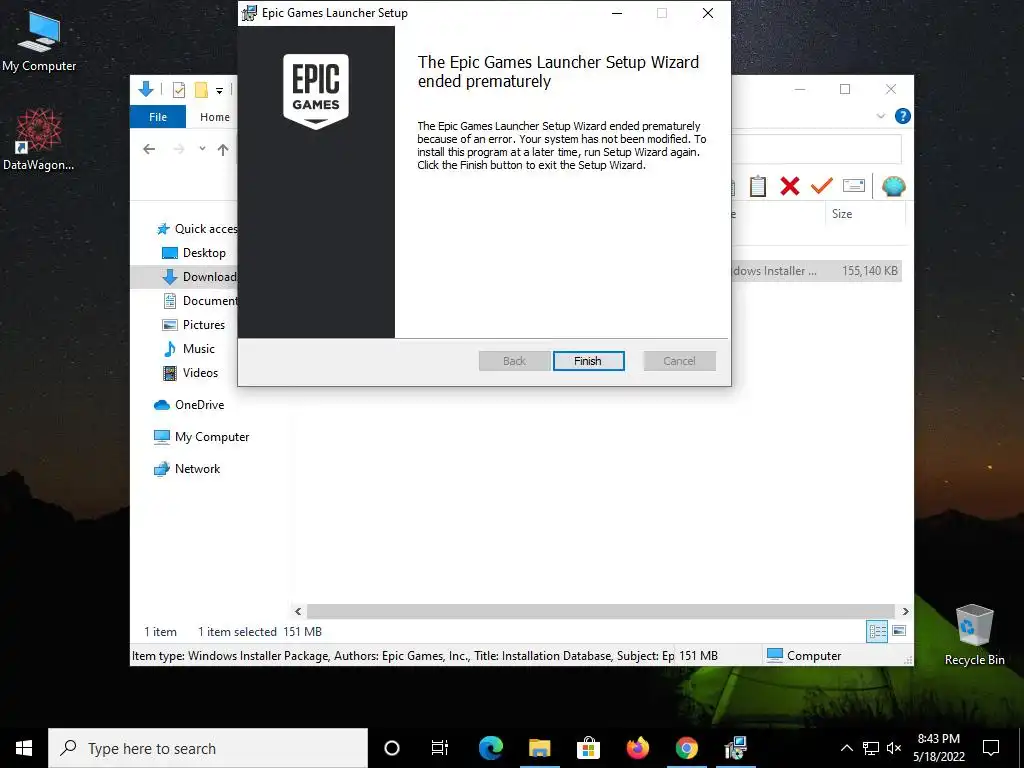Click the teal shell toolbar icon

(893, 186)
